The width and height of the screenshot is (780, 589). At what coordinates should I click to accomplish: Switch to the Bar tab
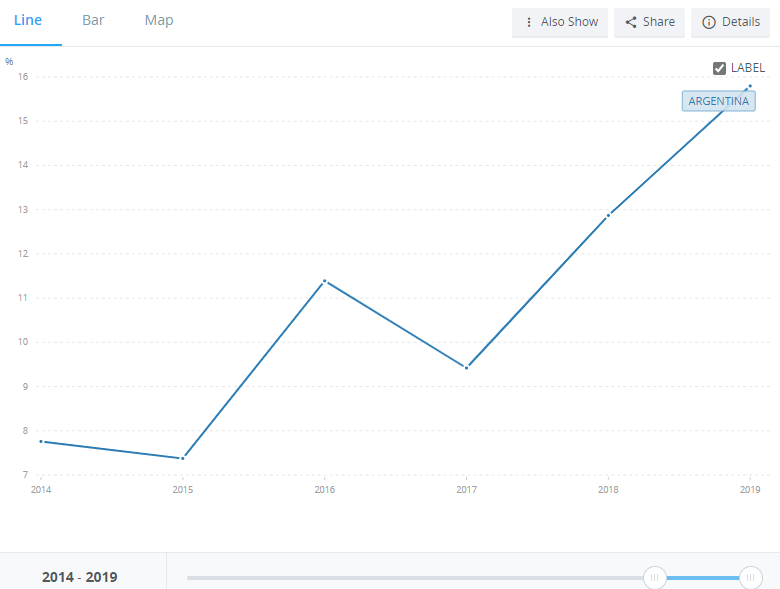93,20
